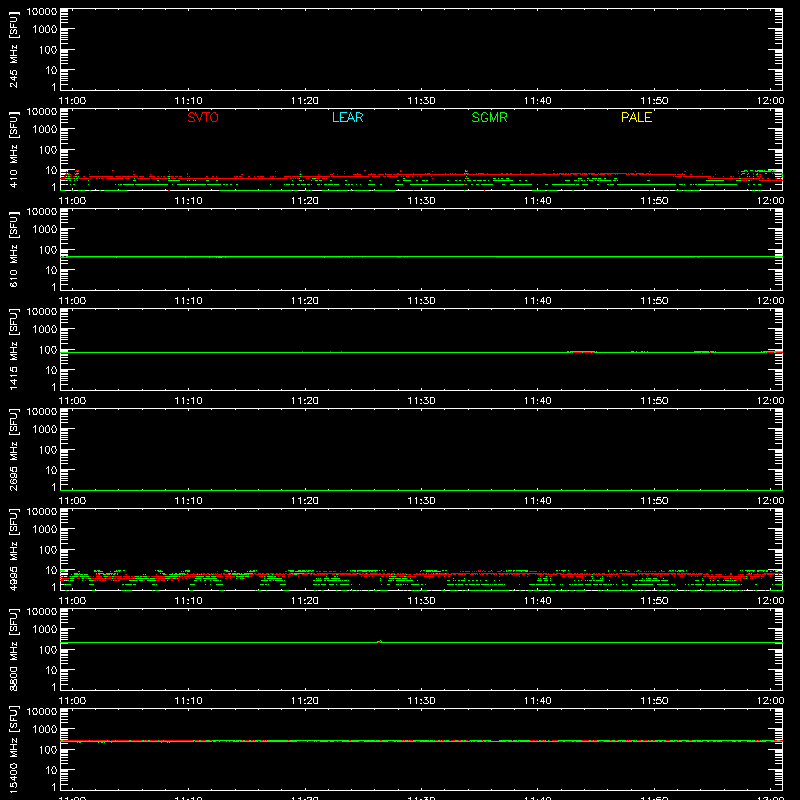The height and width of the screenshot is (800, 800).
Task: Click the 1000 tick value on the 610 MHz axis
Action: click(x=45, y=230)
